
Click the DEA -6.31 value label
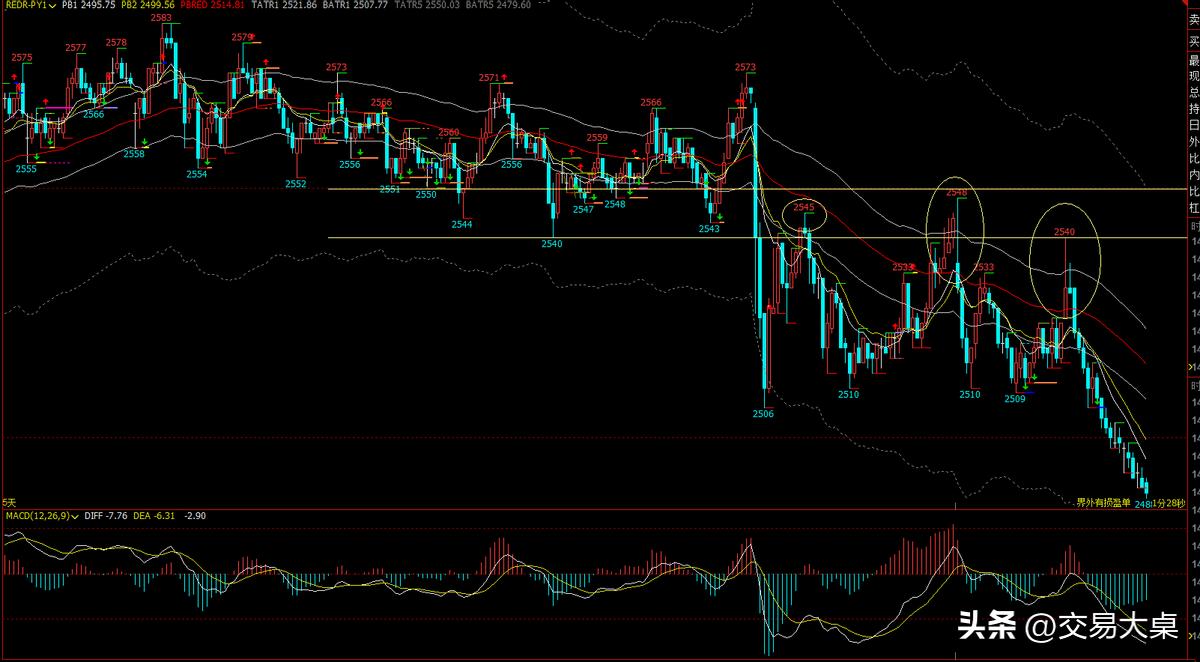pos(164,516)
